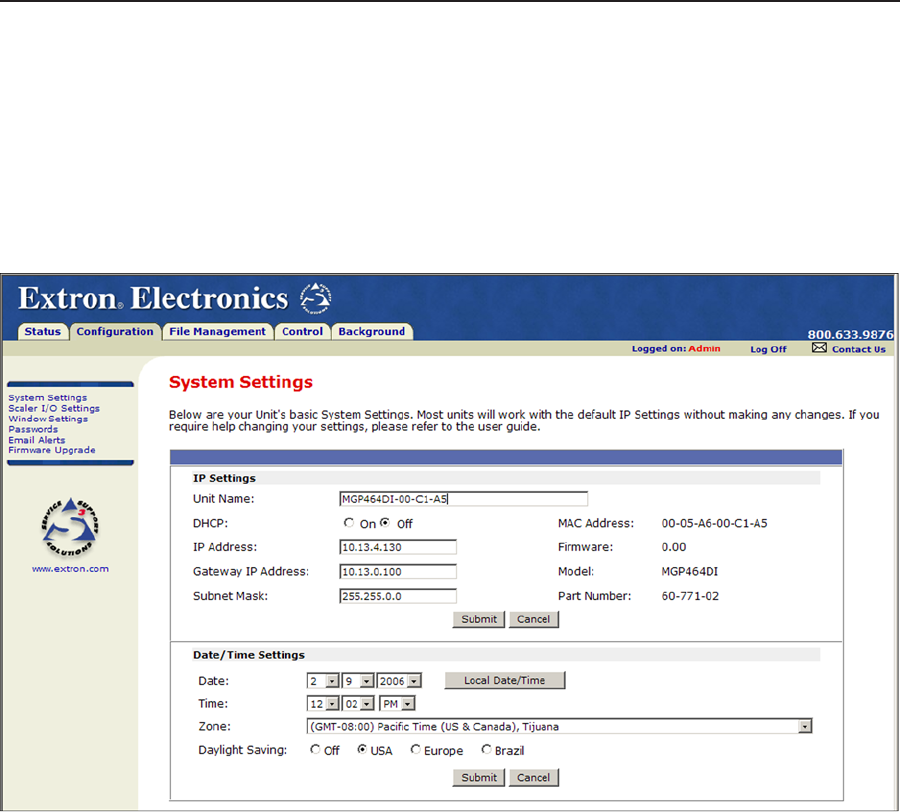Set Daylight Saving to Off
Viewport: 900px width, 812px height.
(315, 749)
